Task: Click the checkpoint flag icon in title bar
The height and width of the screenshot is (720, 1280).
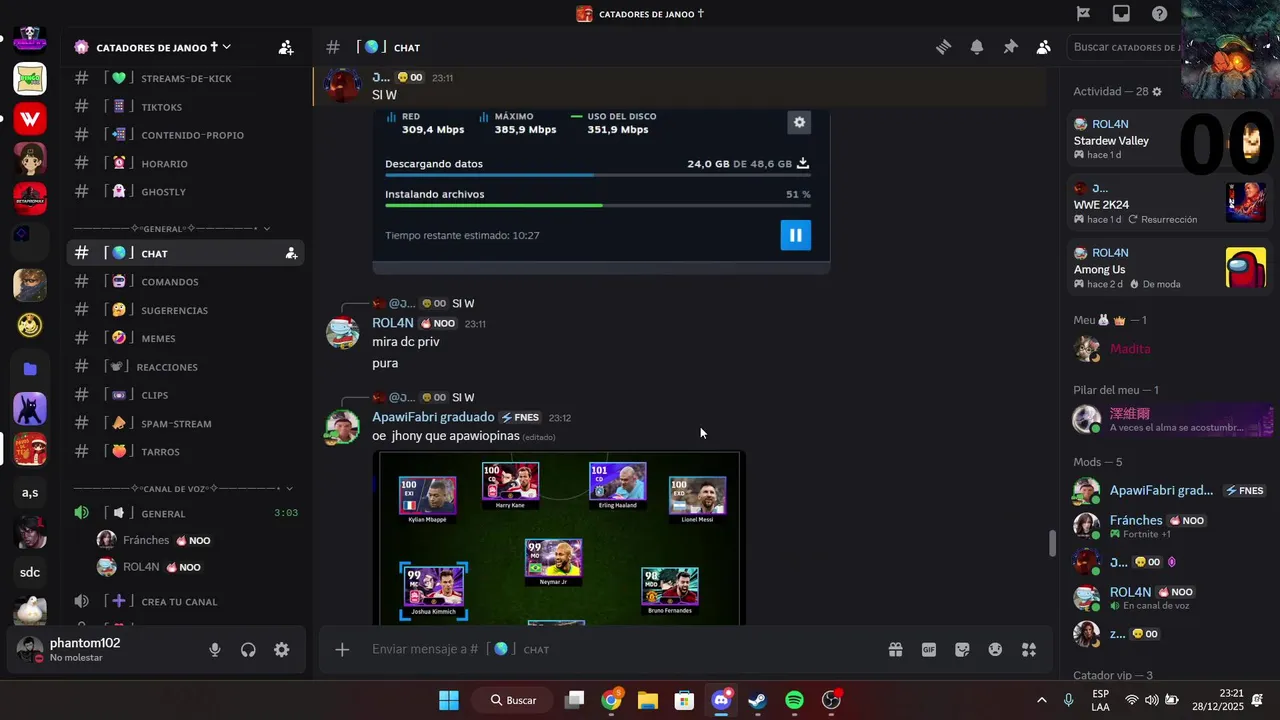Action: pos(1083,13)
